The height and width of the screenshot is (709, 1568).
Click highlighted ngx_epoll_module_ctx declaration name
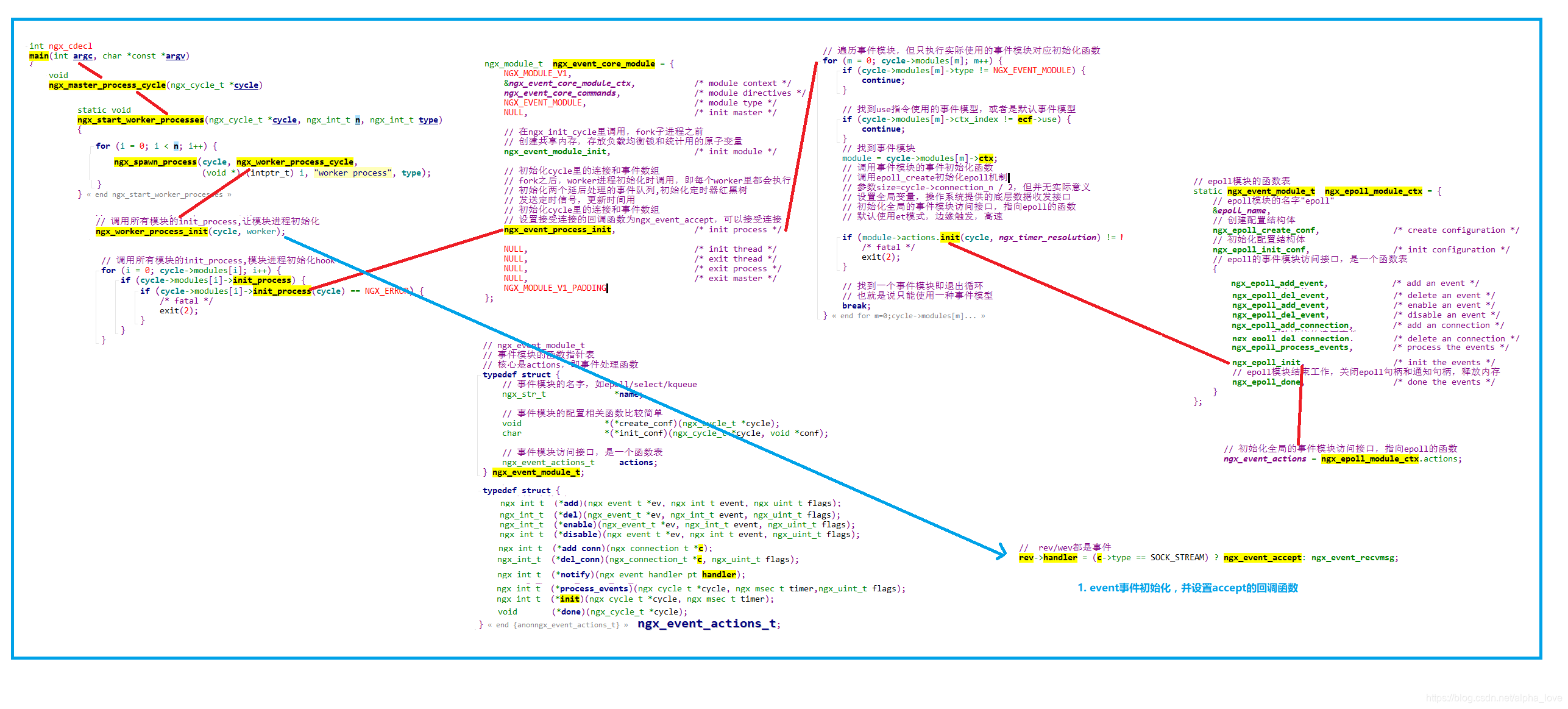click(x=1373, y=191)
